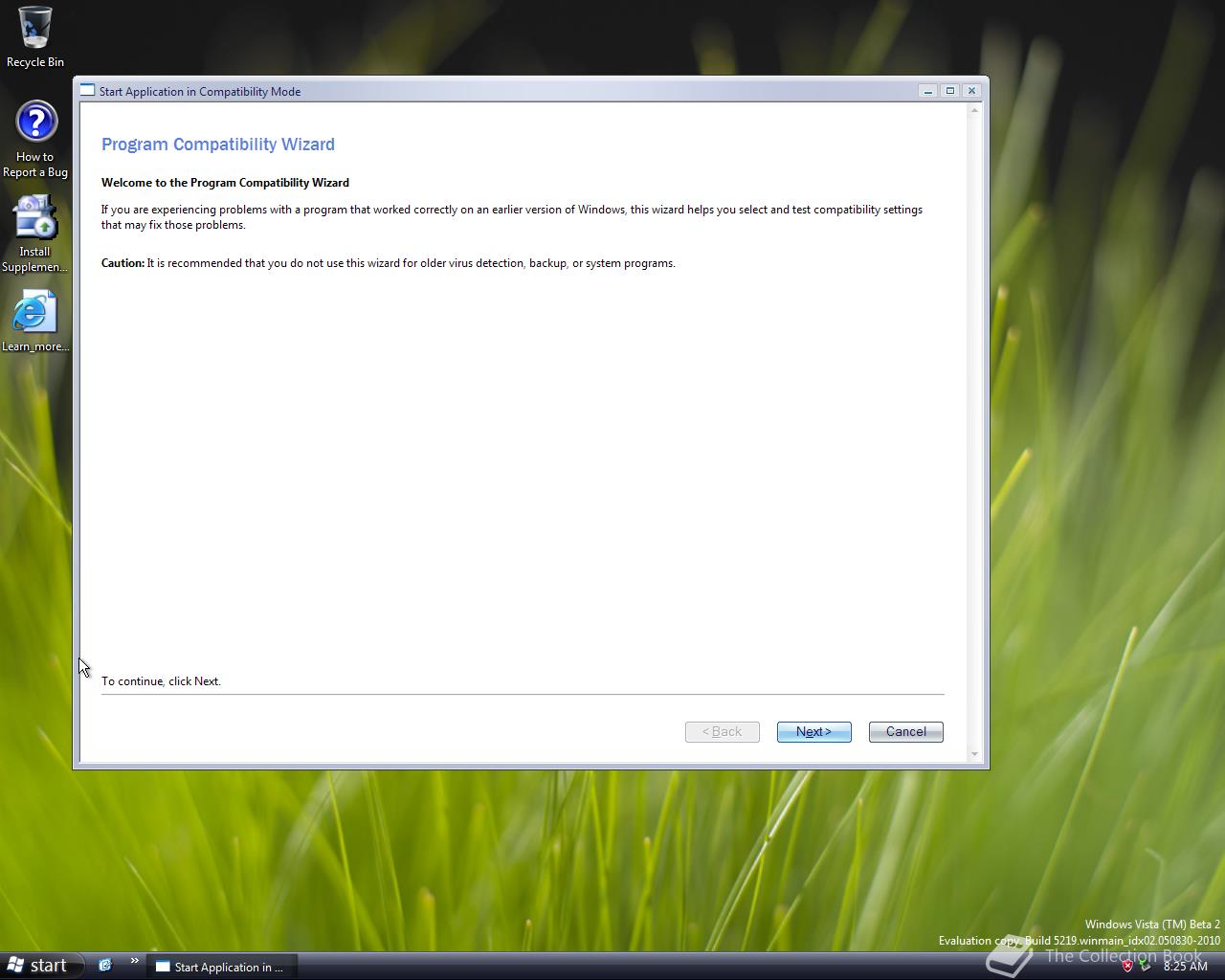Select the Start Application in ... taskbar button
Viewport: 1225px width, 980px height.
[x=221, y=967]
